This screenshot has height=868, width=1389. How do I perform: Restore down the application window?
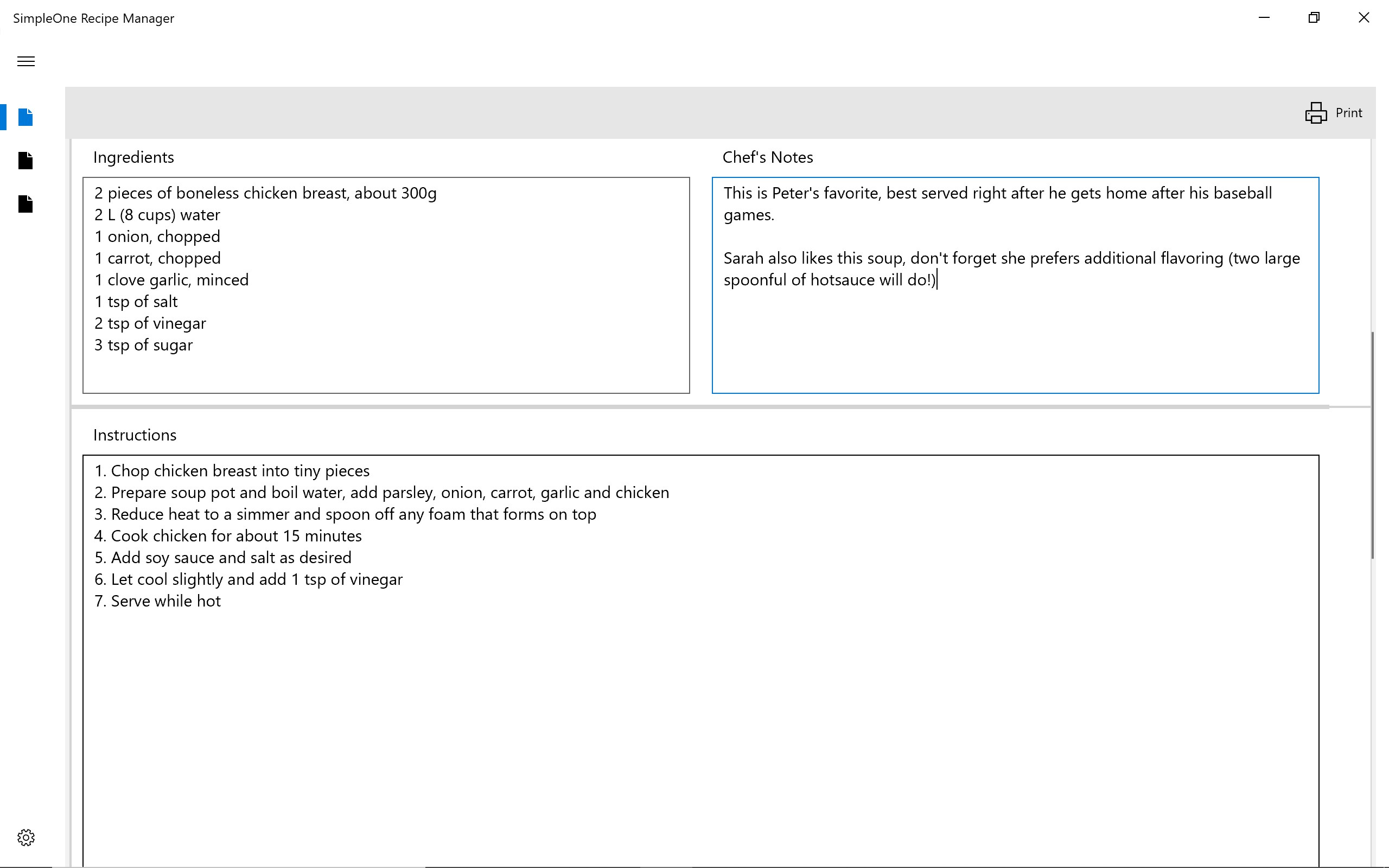coord(1314,18)
